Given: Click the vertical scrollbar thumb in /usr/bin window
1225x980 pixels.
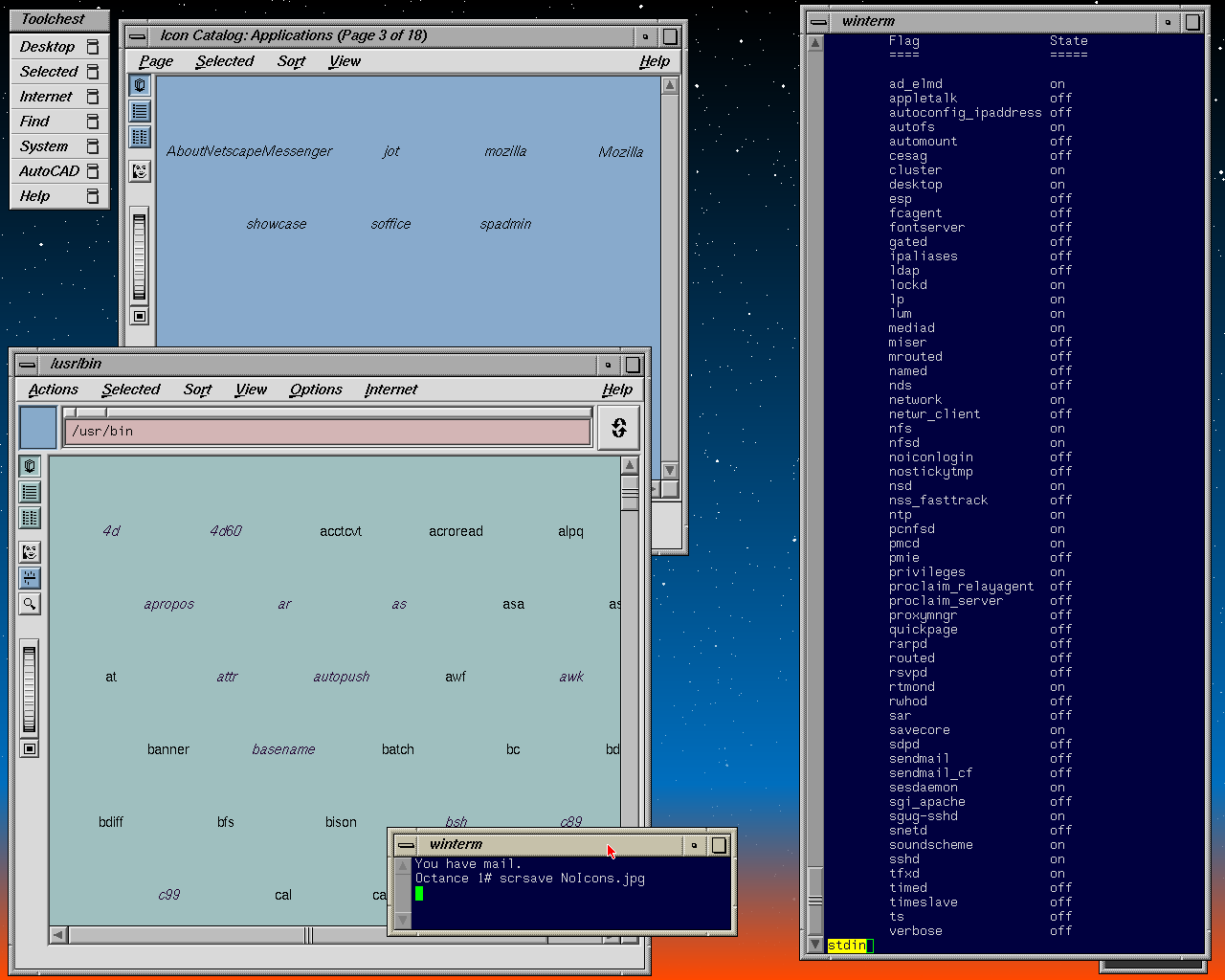Looking at the screenshot, I should (x=630, y=494).
